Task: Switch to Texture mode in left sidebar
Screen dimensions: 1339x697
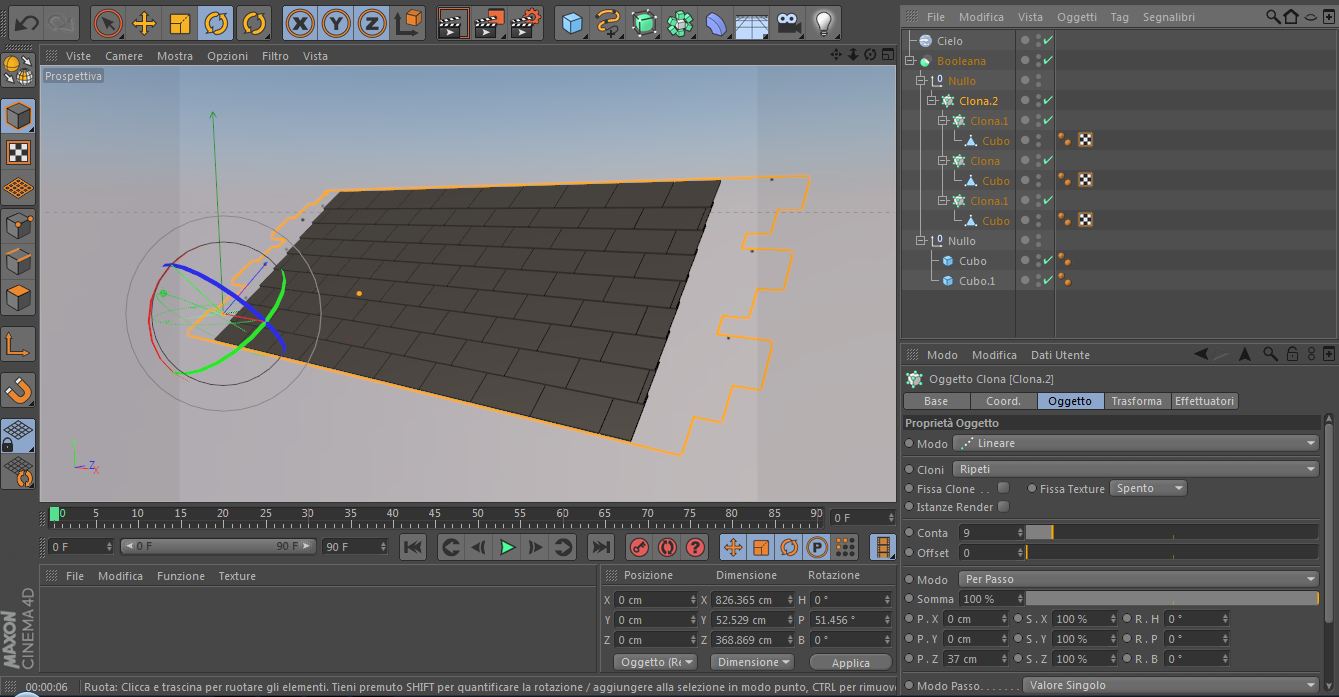Action: pos(18,152)
